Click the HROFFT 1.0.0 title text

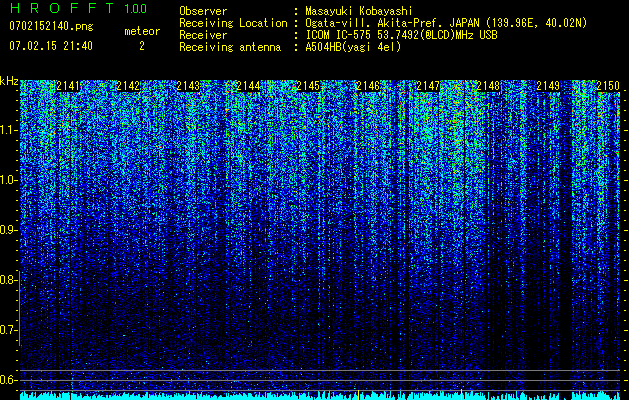tap(78, 8)
